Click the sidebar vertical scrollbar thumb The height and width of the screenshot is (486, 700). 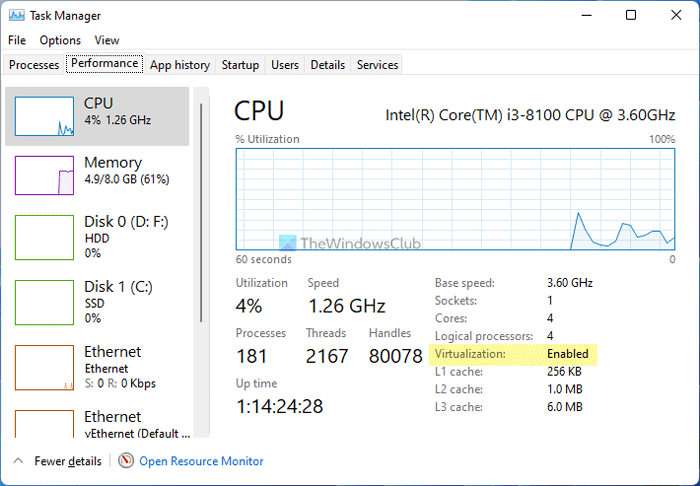pos(201,213)
